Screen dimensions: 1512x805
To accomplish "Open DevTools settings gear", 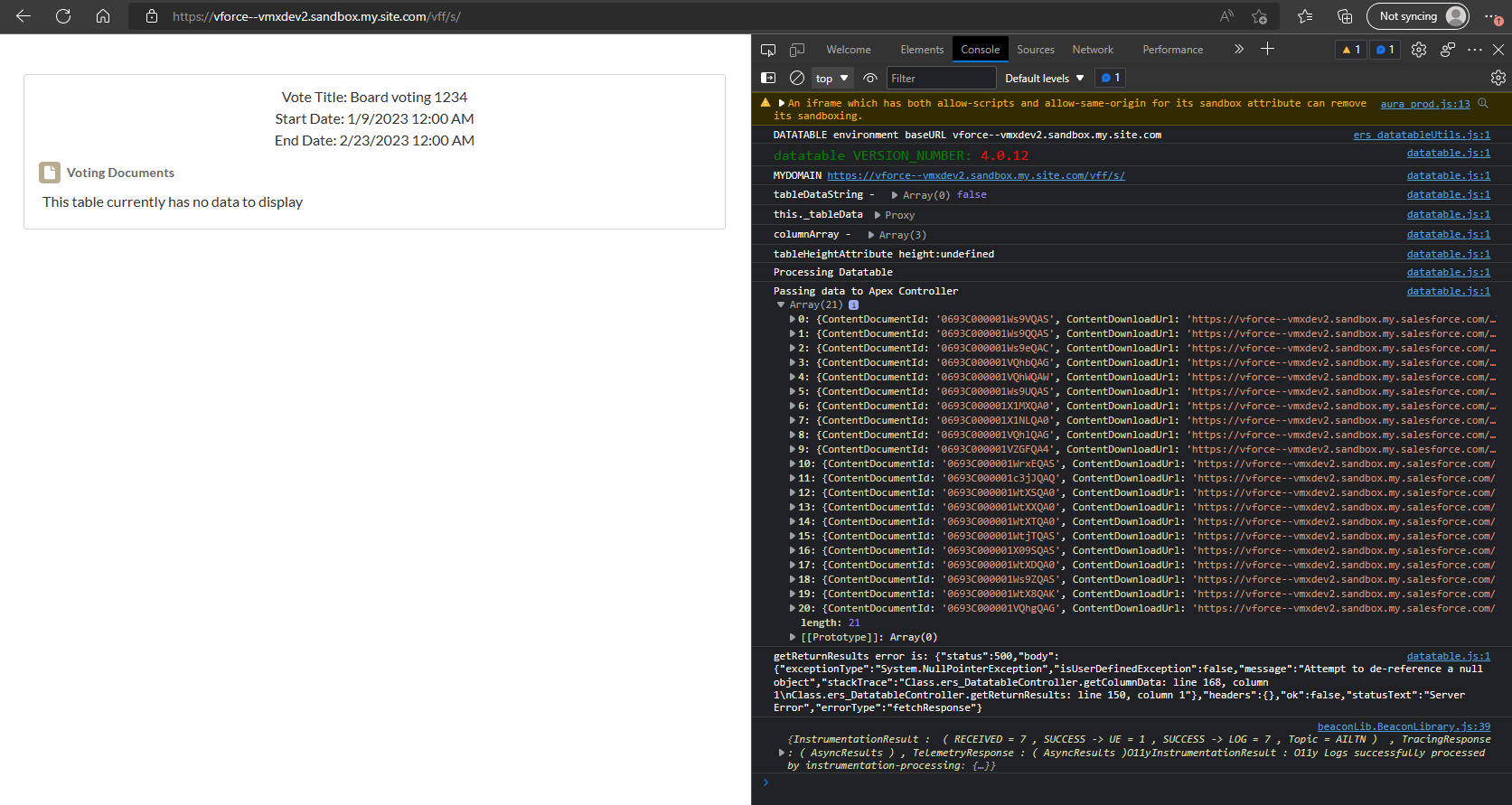I will coord(1419,50).
